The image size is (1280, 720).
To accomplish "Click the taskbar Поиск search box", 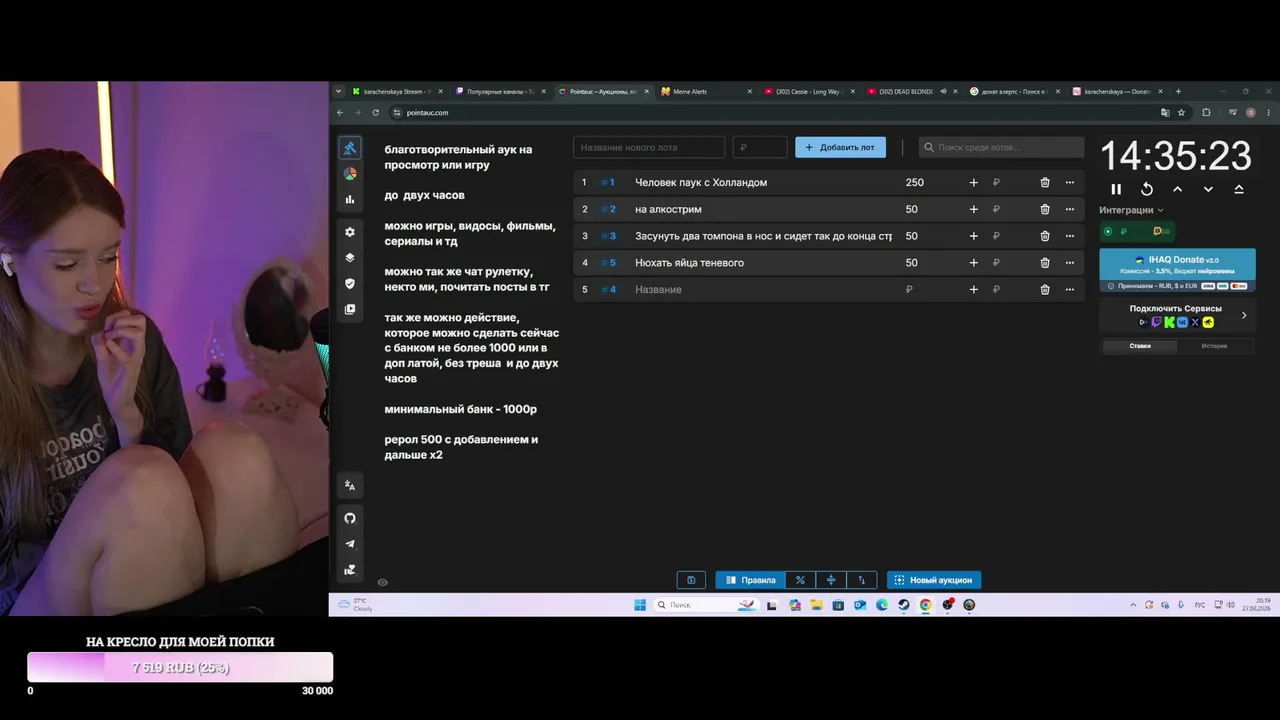I will pyautogui.click(x=705, y=605).
